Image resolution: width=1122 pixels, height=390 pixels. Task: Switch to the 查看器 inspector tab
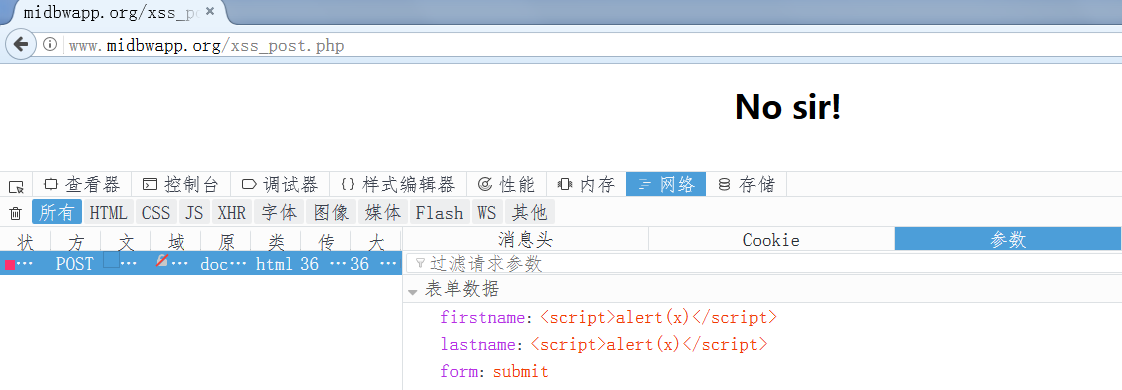coord(82,185)
